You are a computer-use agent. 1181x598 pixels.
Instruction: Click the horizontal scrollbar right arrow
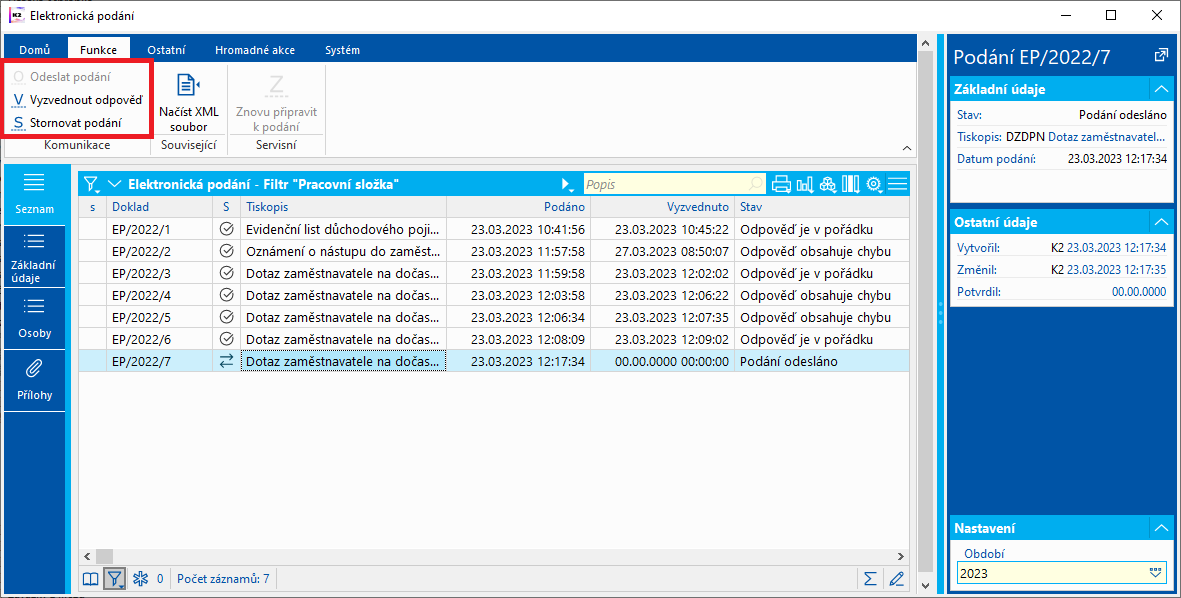click(x=903, y=557)
